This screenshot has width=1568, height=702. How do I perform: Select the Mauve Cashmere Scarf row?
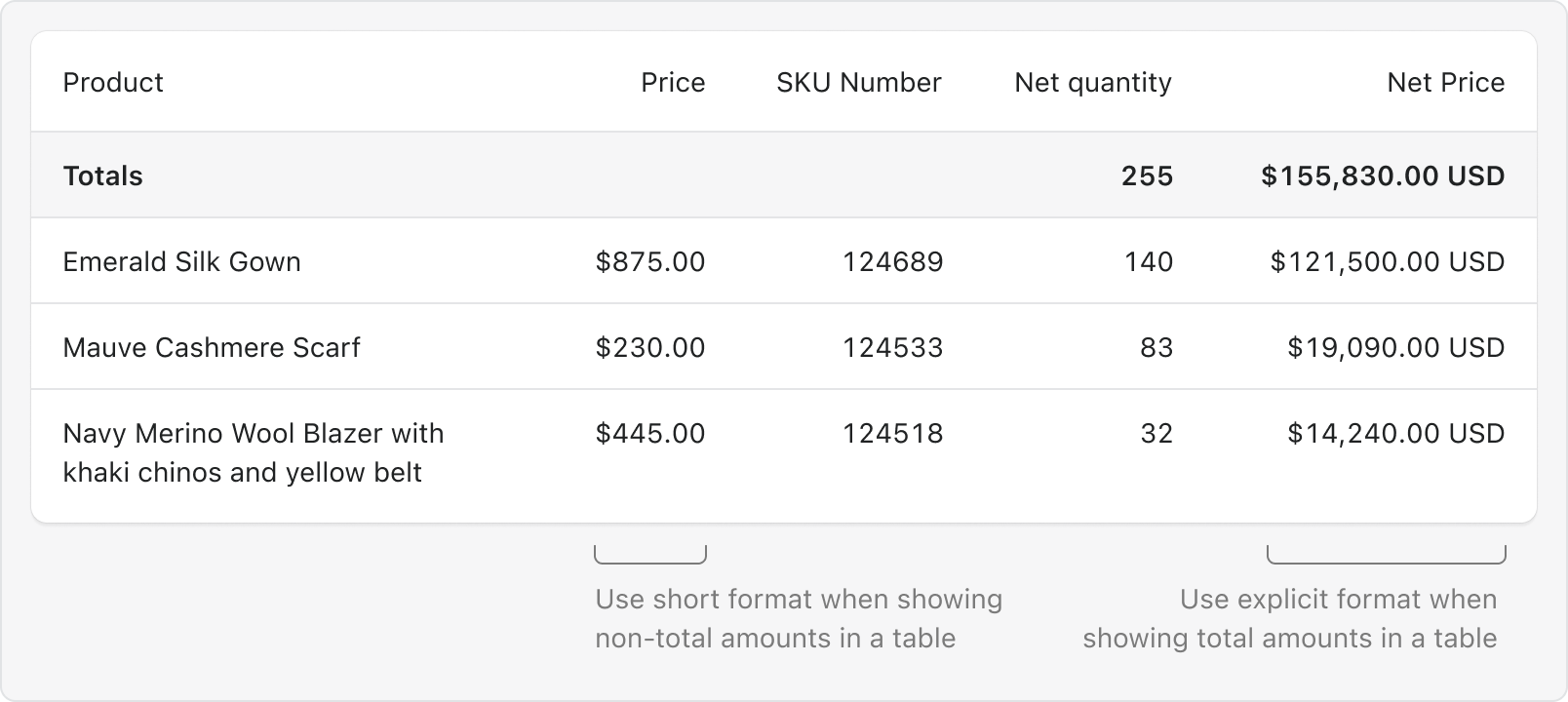(x=784, y=346)
